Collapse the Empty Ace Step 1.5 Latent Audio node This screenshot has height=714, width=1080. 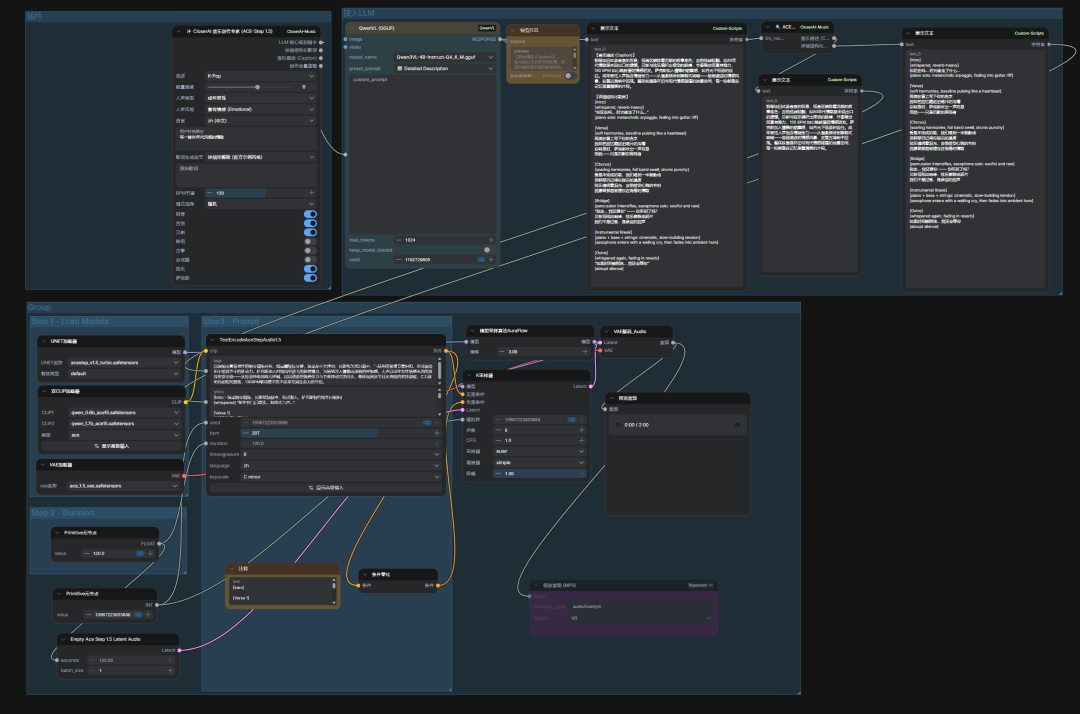63,638
